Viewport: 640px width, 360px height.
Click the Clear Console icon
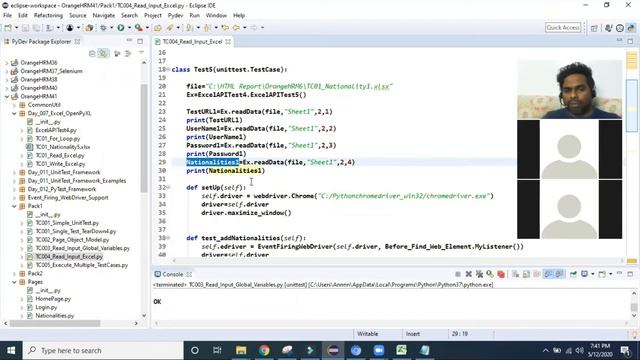(516, 274)
